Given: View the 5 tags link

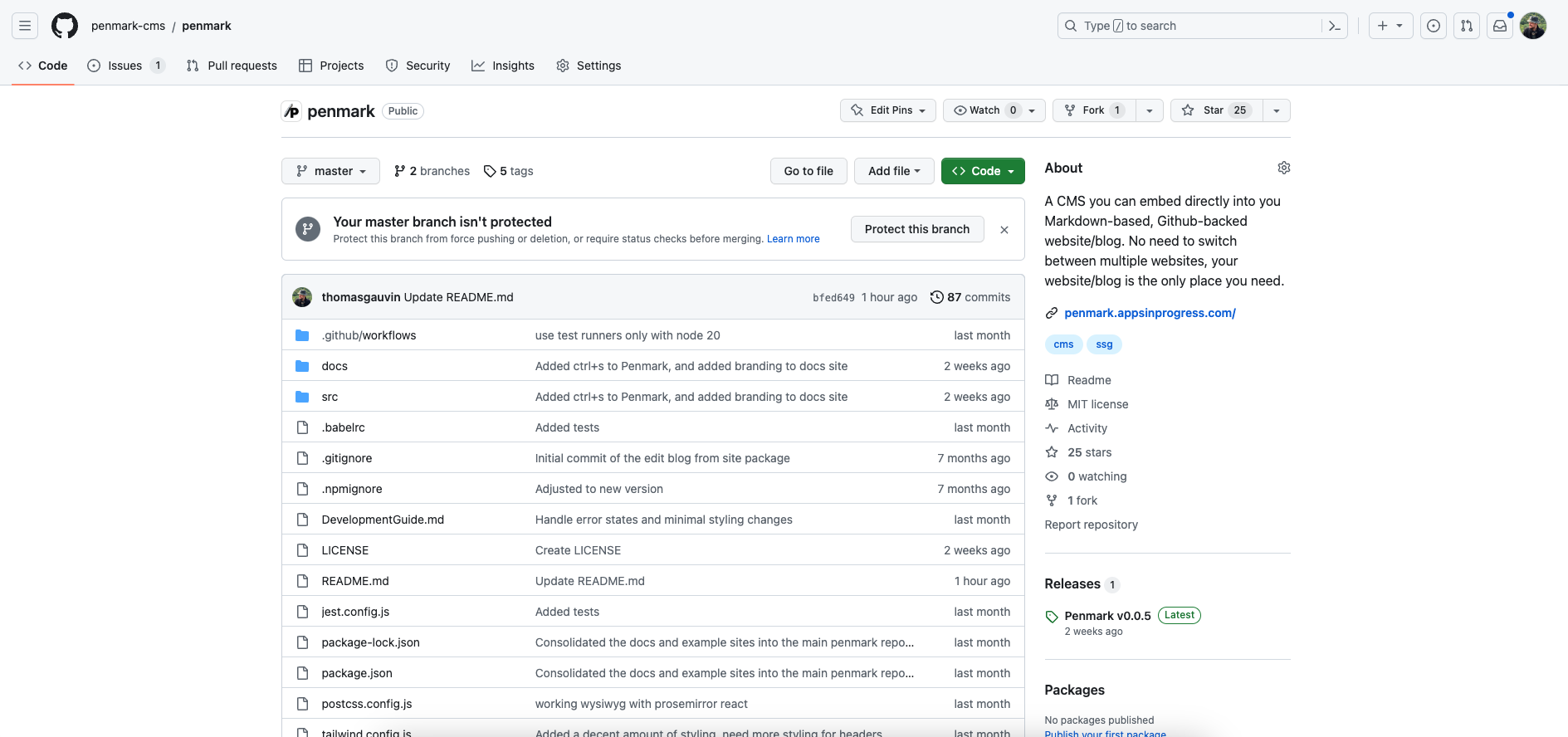Looking at the screenshot, I should point(509,171).
